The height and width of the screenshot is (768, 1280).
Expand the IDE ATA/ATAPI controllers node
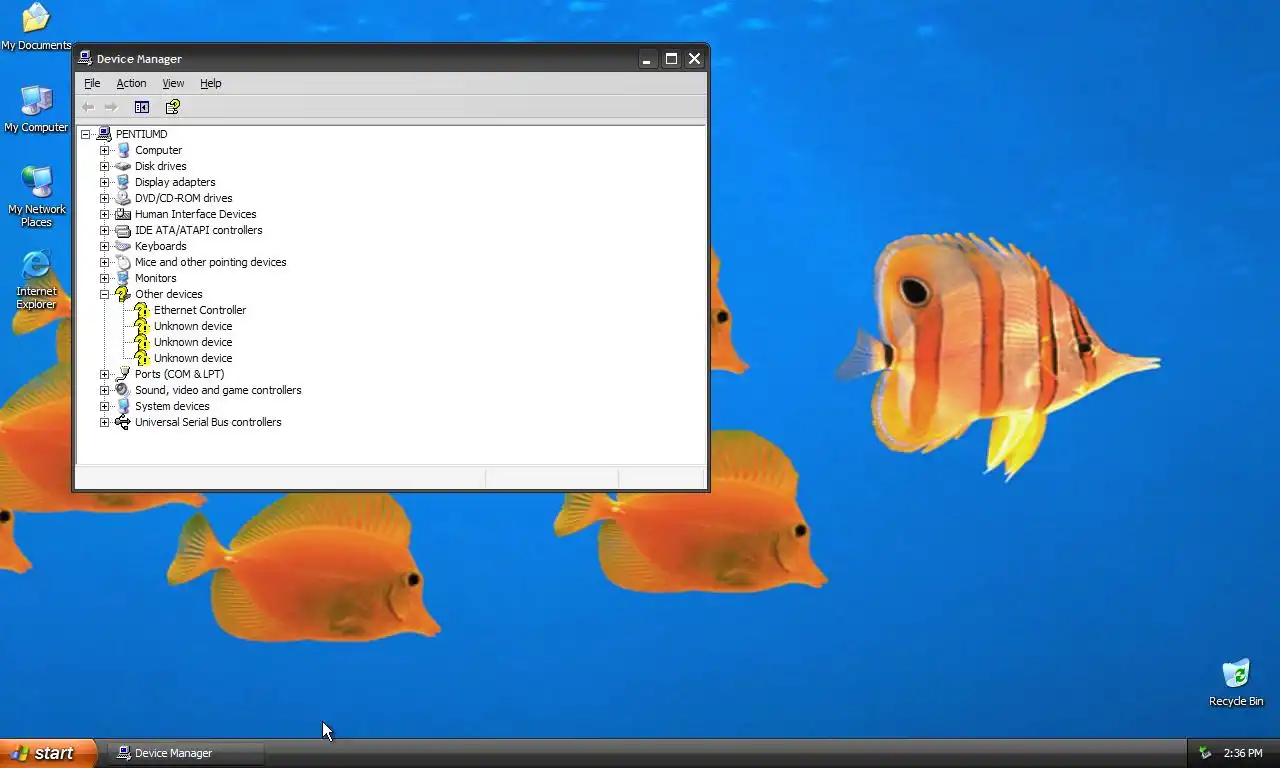click(x=104, y=230)
